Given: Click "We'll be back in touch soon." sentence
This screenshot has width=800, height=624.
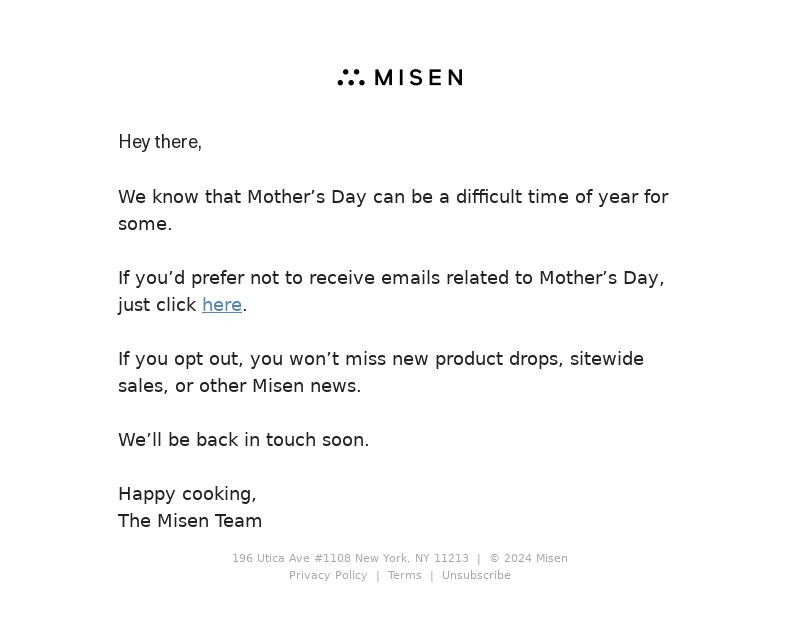Looking at the screenshot, I should click(243, 440).
